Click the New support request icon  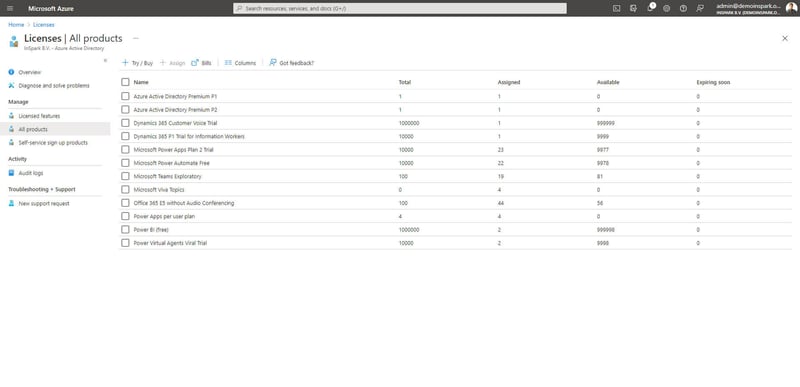[11, 203]
